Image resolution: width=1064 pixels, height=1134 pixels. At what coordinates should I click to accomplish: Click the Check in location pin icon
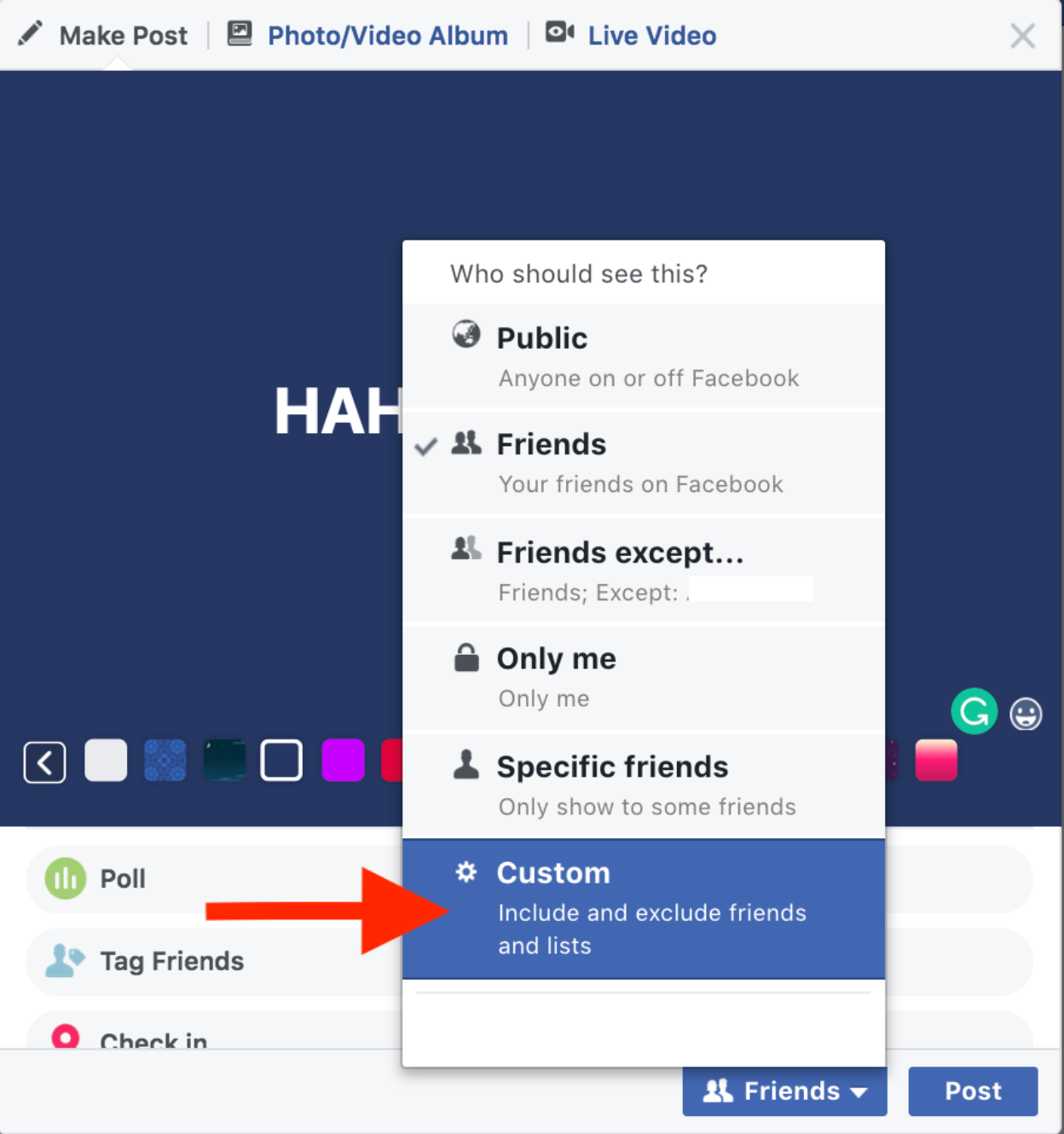[x=66, y=1037]
